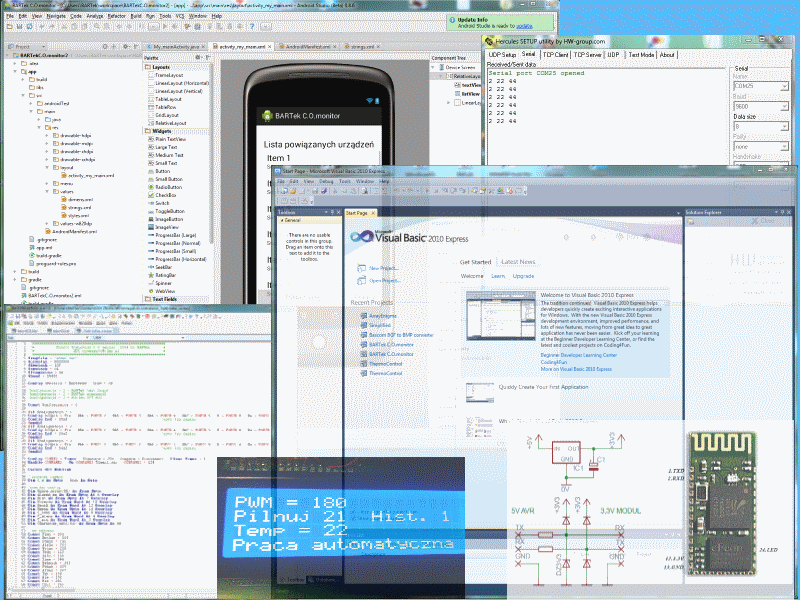The width and height of the screenshot is (800, 600).
Task: Select Item 1 in the phone preview list
Action: coord(279,158)
